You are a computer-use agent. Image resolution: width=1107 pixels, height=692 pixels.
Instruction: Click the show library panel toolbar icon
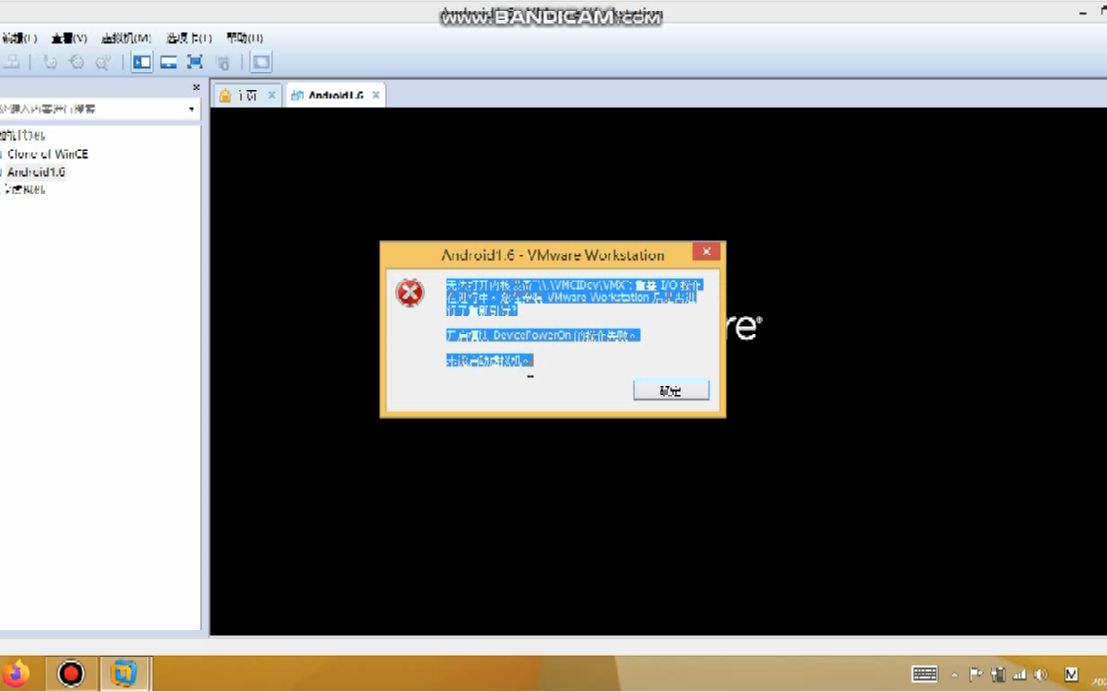pyautogui.click(x=141, y=61)
